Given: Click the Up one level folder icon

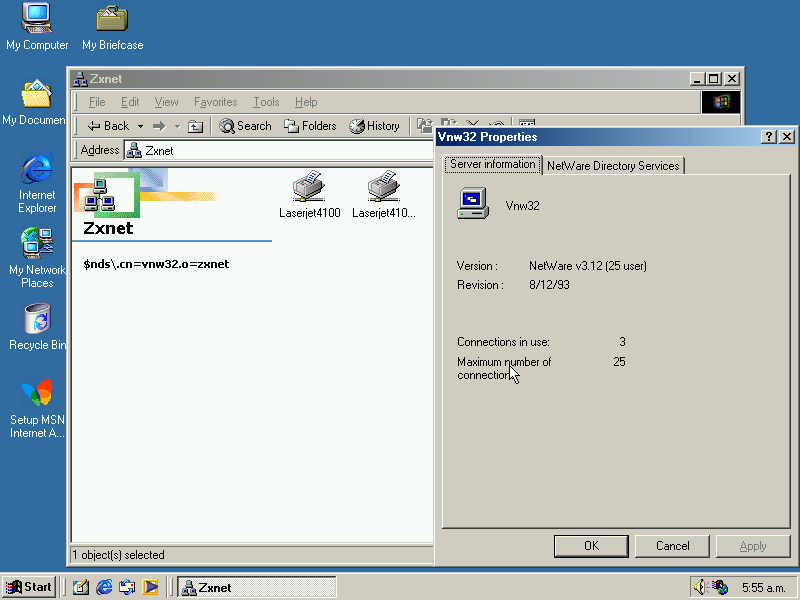Looking at the screenshot, I should pos(195,127).
